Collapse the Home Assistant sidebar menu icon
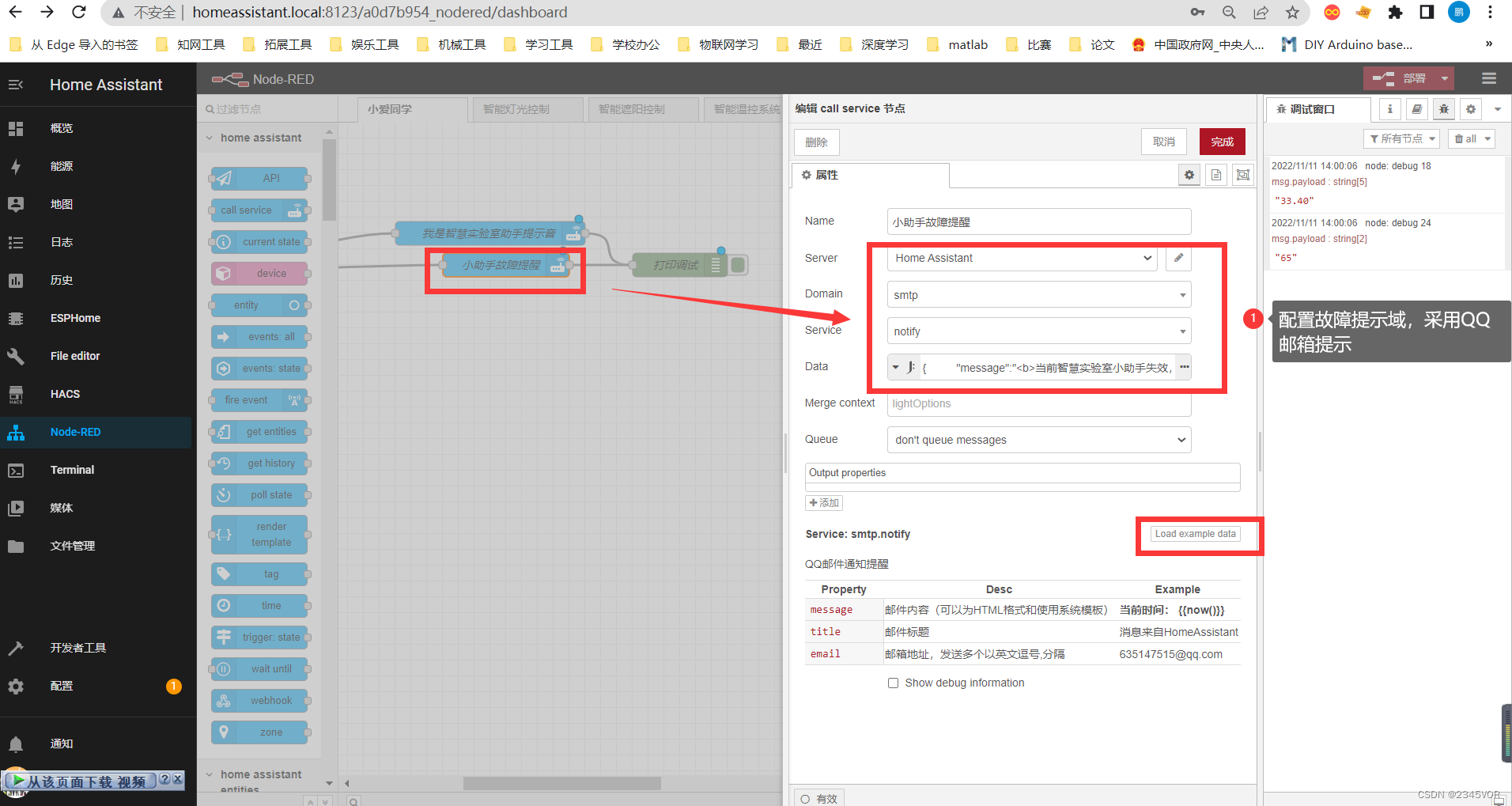 click(16, 85)
